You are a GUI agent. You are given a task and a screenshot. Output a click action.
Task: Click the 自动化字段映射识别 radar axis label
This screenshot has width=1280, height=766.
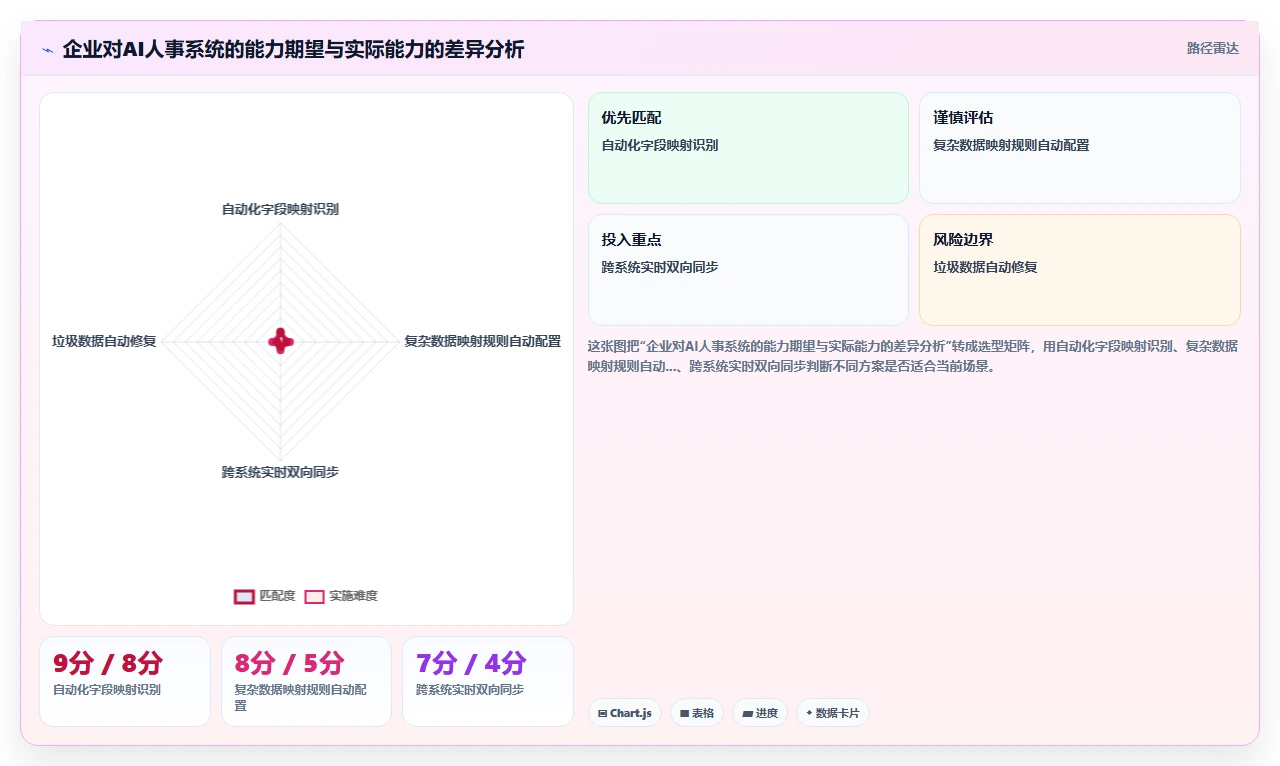280,209
